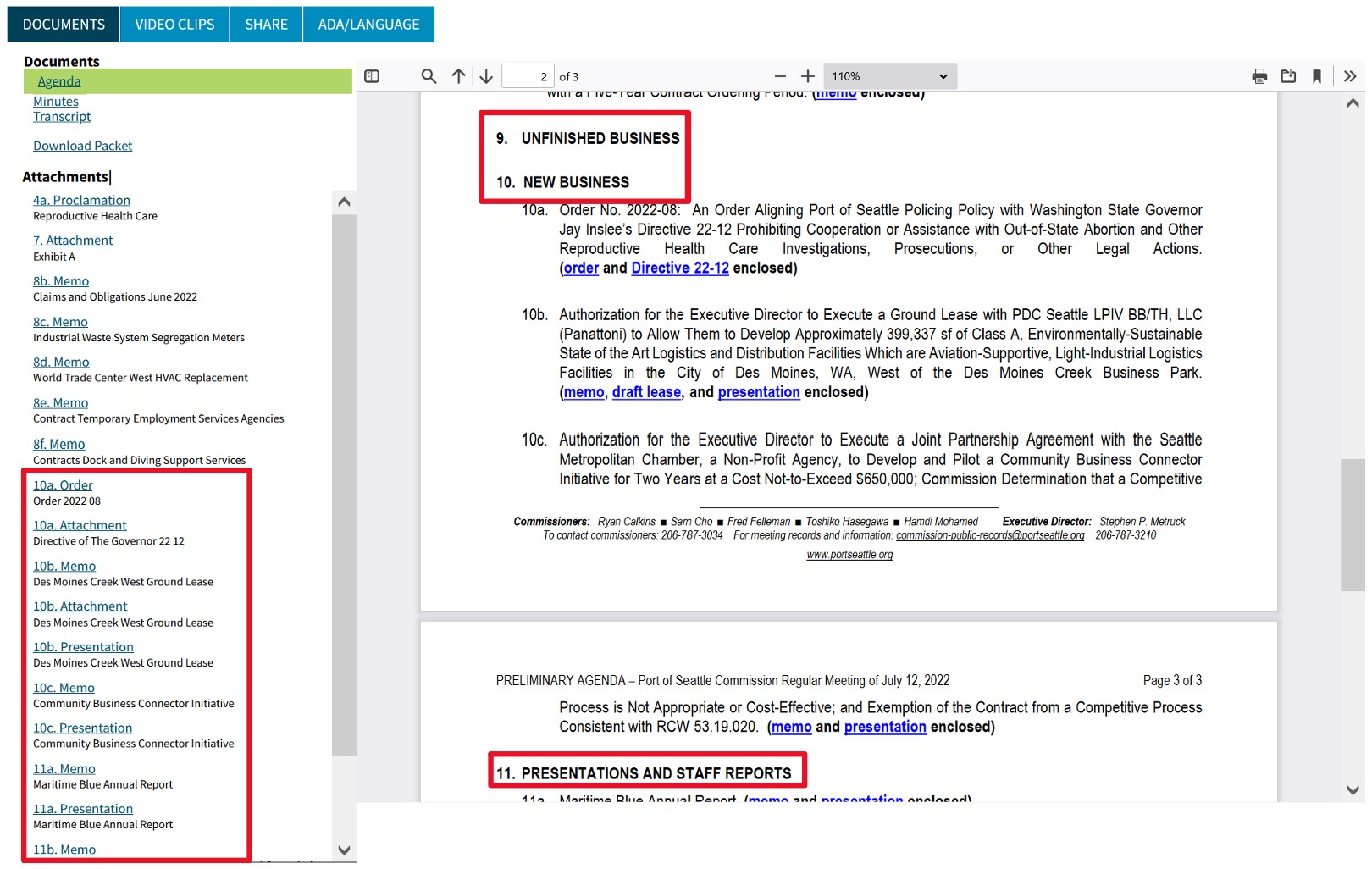Go to previous page arrow
The height and width of the screenshot is (869, 1372).
pyautogui.click(x=458, y=76)
